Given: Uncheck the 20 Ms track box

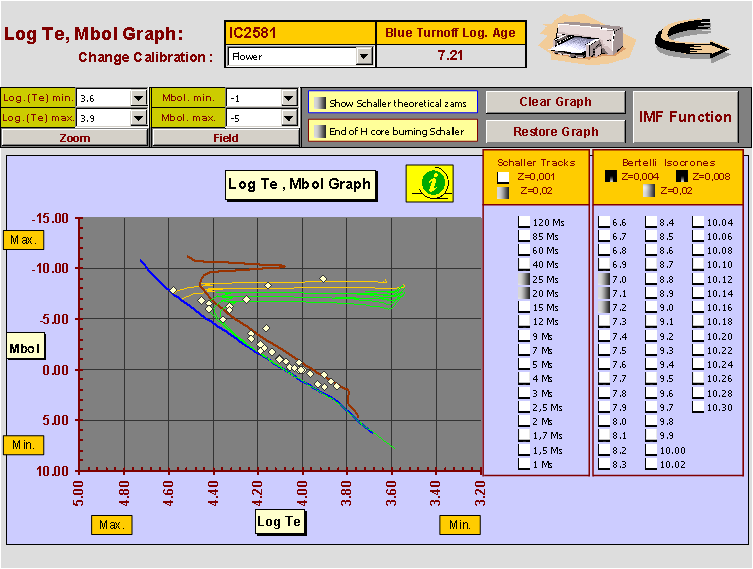Looking at the screenshot, I should click(524, 293).
